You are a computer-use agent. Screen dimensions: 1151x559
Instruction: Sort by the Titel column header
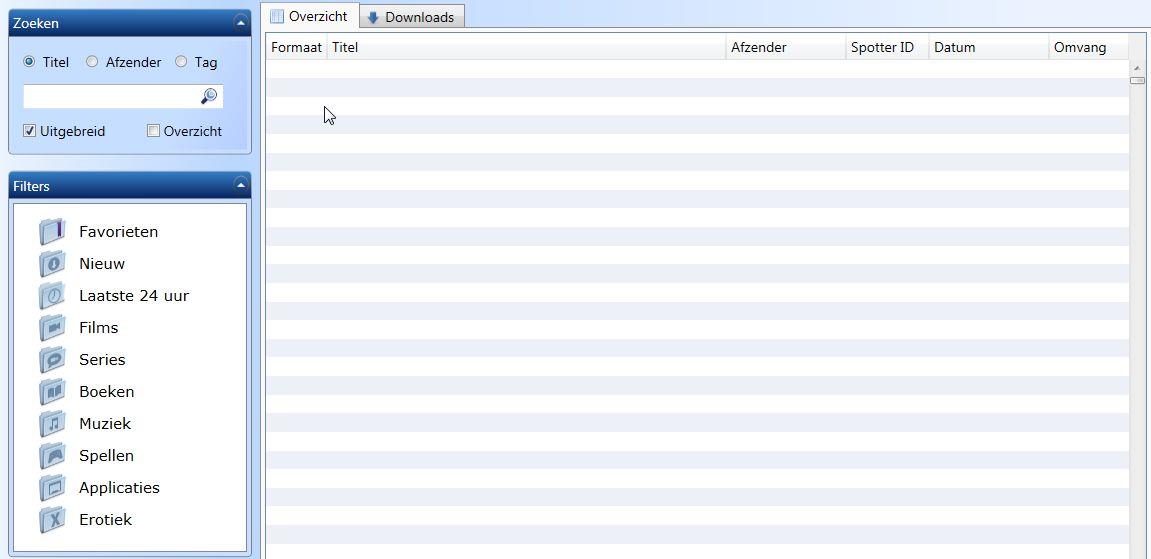(526, 48)
